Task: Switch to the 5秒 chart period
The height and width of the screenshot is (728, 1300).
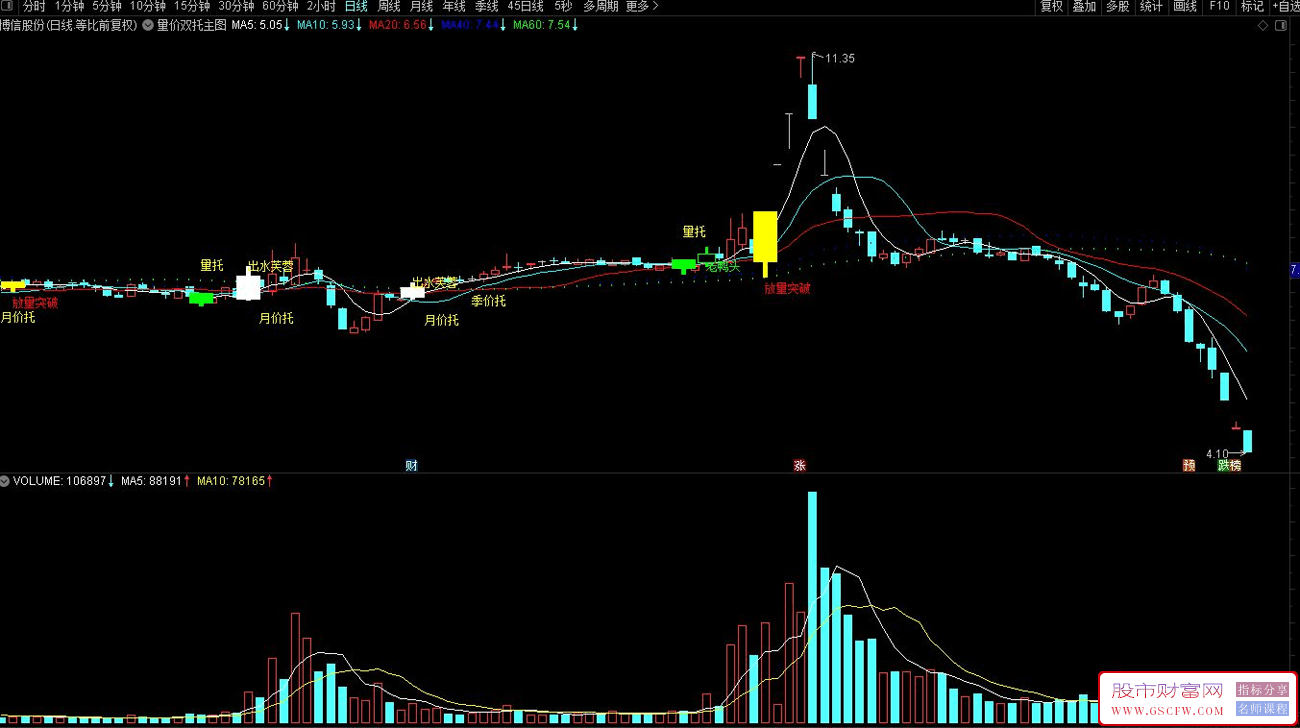Action: tap(563, 6)
